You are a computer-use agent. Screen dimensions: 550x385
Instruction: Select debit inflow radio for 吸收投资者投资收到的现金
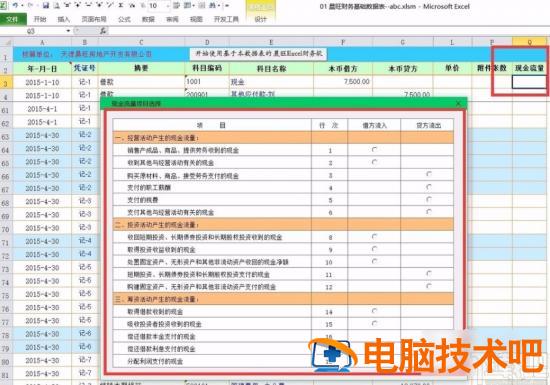(374, 323)
